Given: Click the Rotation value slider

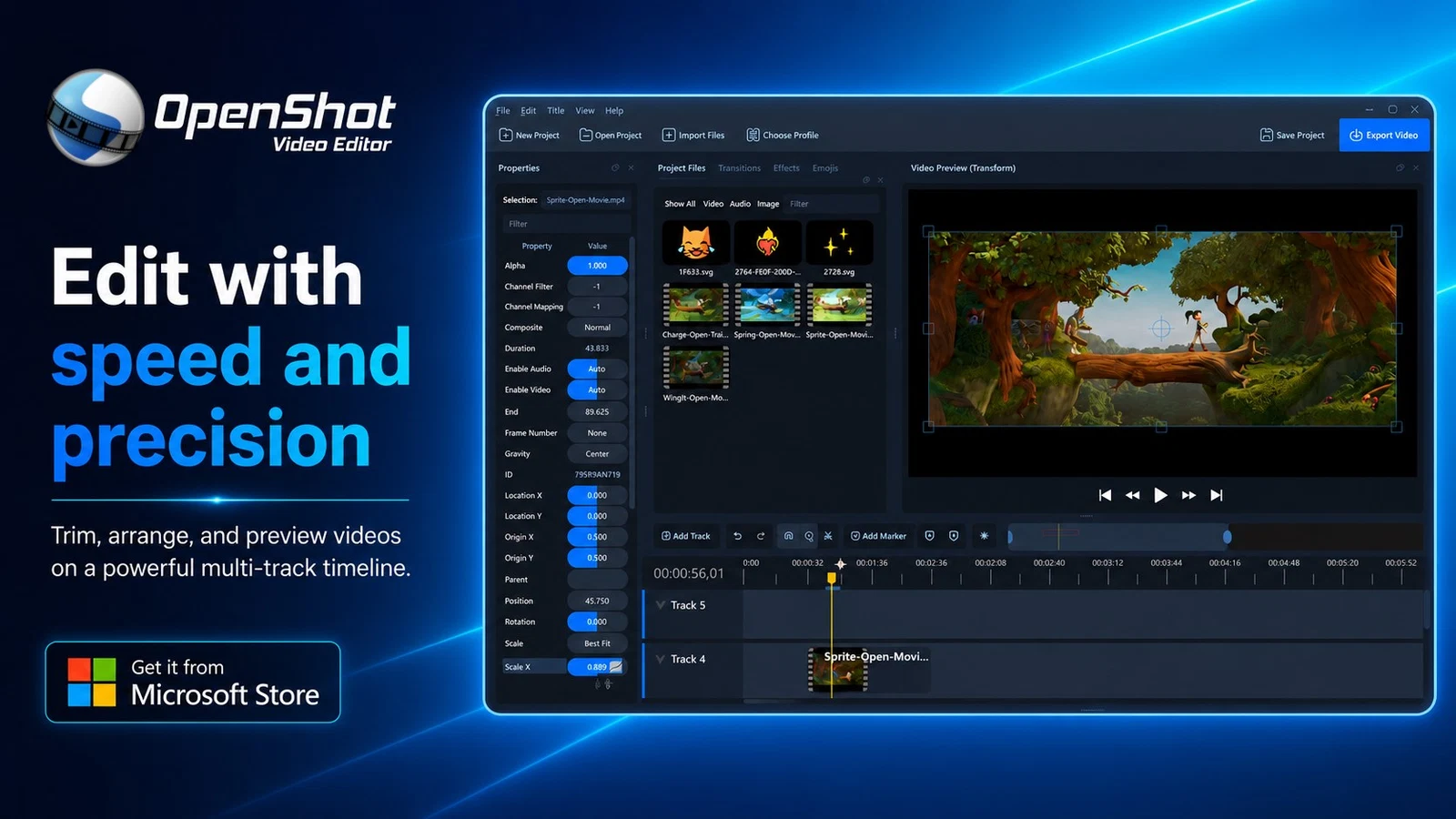Looking at the screenshot, I should tap(597, 622).
